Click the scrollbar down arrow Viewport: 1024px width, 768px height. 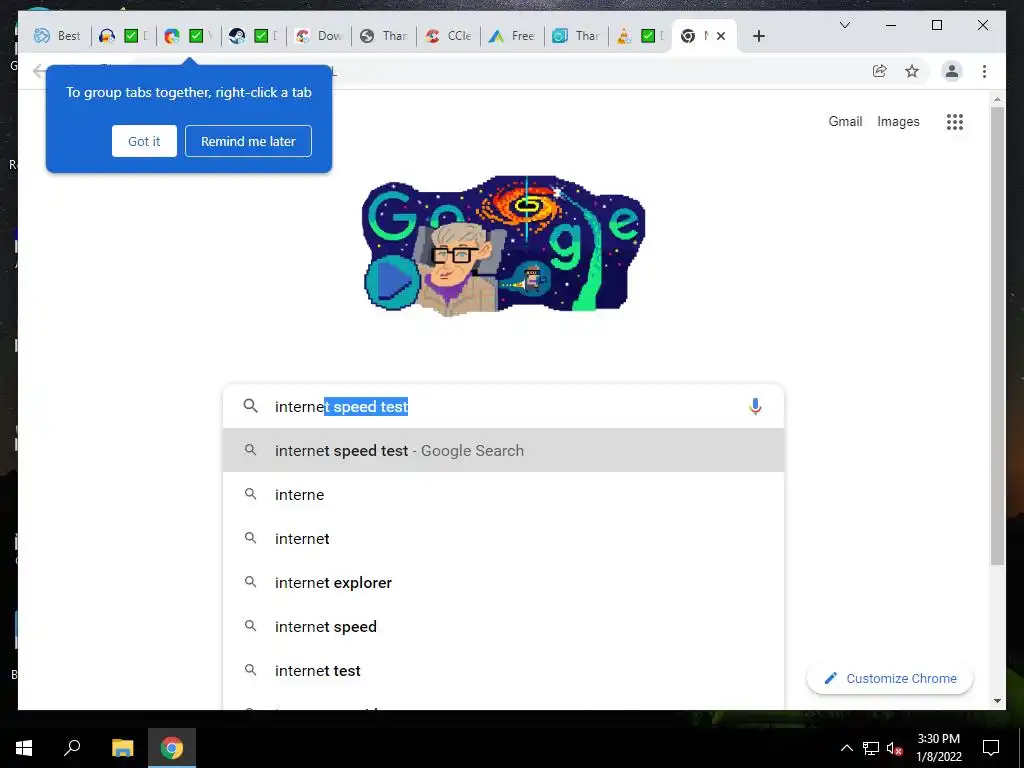click(997, 701)
